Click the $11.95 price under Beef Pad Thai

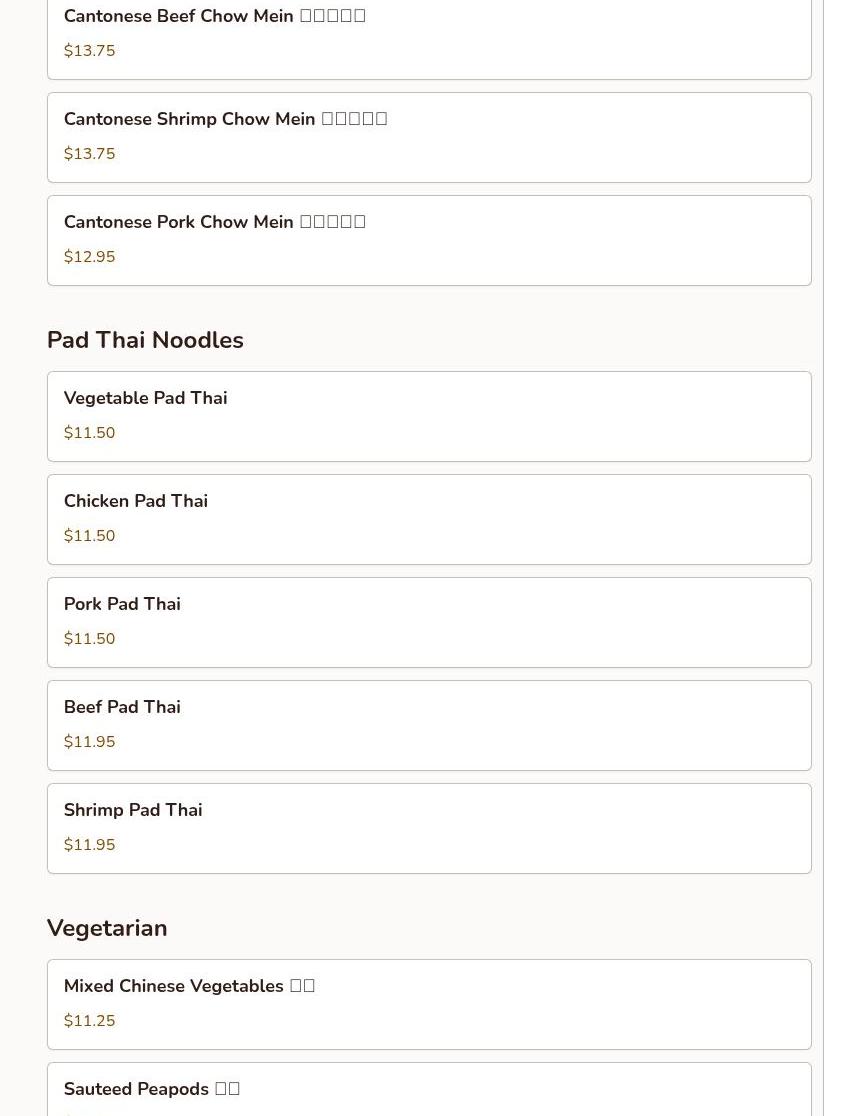tap(89, 742)
